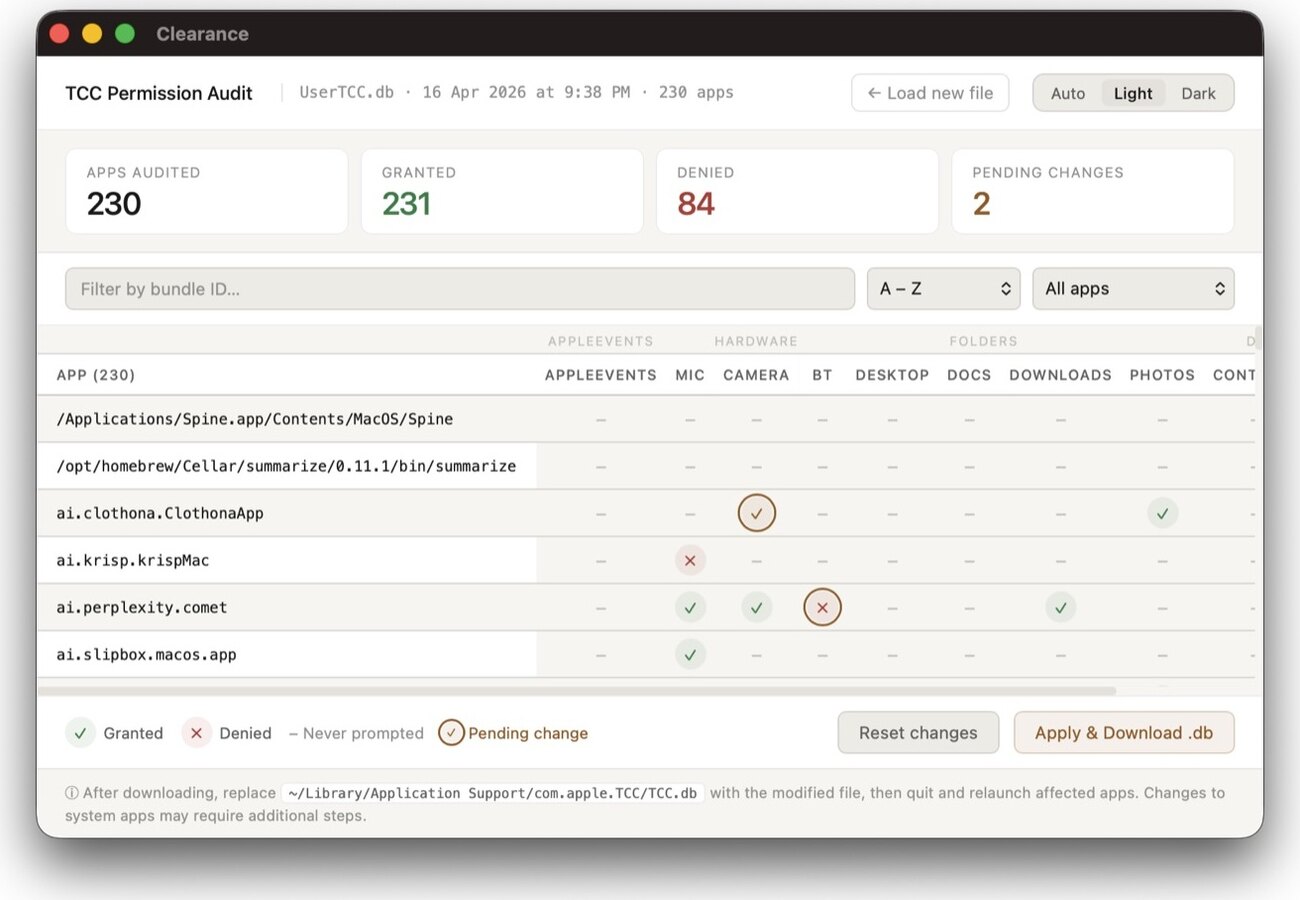The width and height of the screenshot is (1300, 900).
Task: Click never-prompted mic dash for ai.clothona.ClothonaApp
Action: pyautogui.click(x=690, y=513)
